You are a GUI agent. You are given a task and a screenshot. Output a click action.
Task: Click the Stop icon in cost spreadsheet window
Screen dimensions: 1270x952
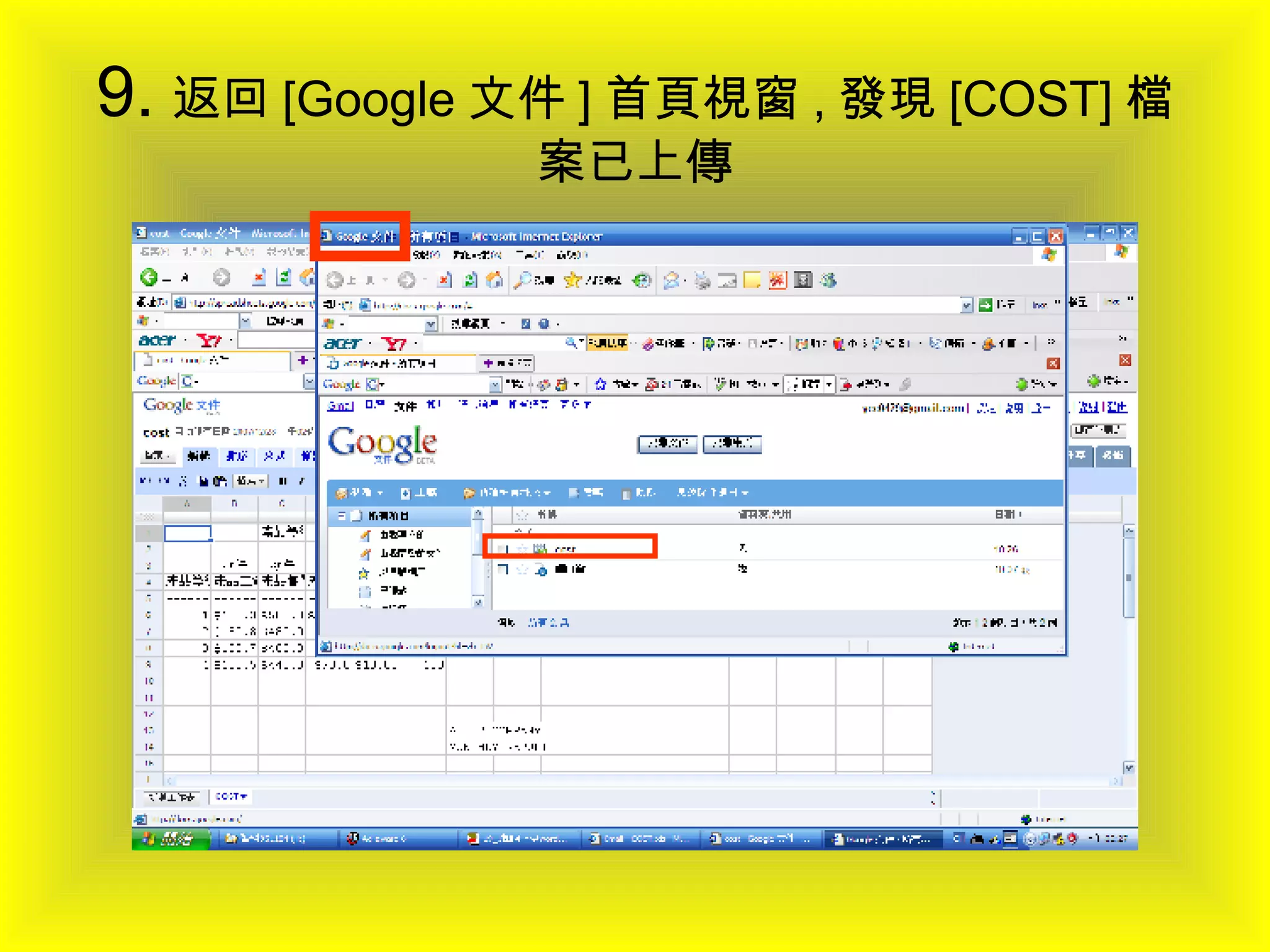pyautogui.click(x=259, y=277)
